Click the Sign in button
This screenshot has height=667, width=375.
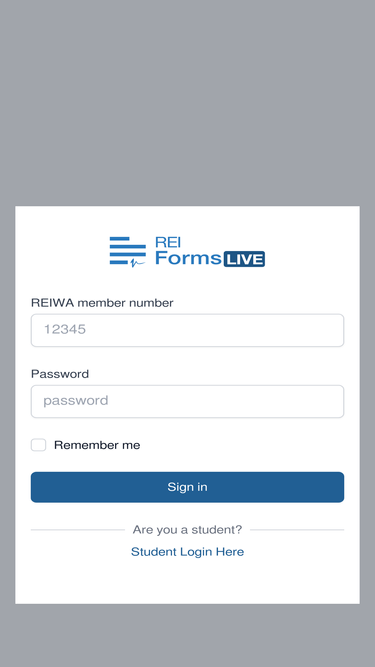coord(188,487)
